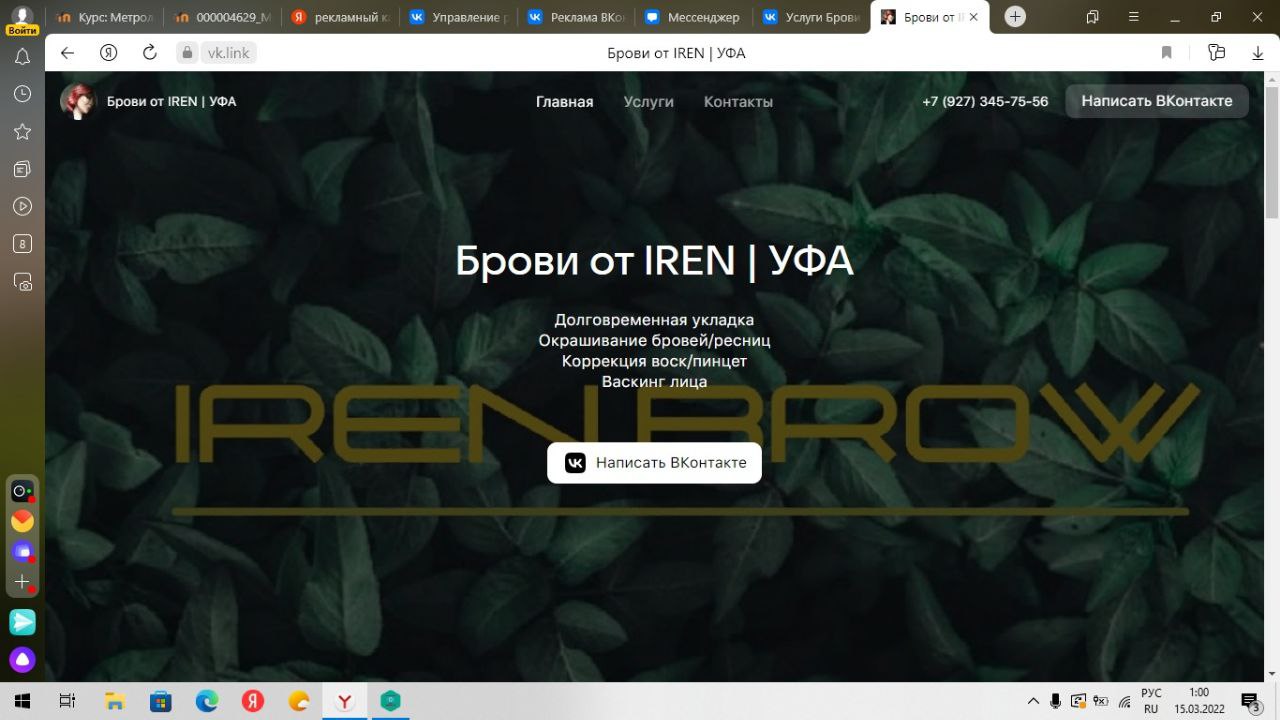Click phone number +7 (927) 345-75-56
Viewport: 1280px width, 720px height.
985,102
